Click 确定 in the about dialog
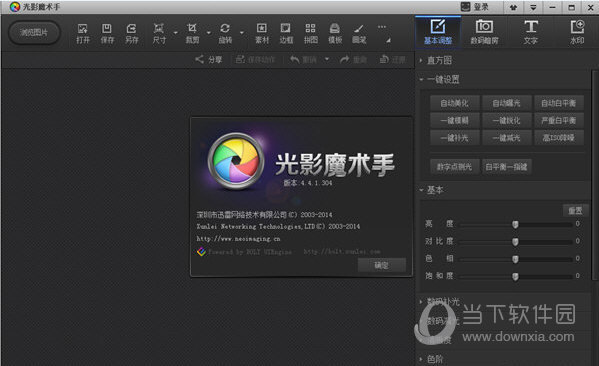The height and width of the screenshot is (366, 599). (381, 265)
